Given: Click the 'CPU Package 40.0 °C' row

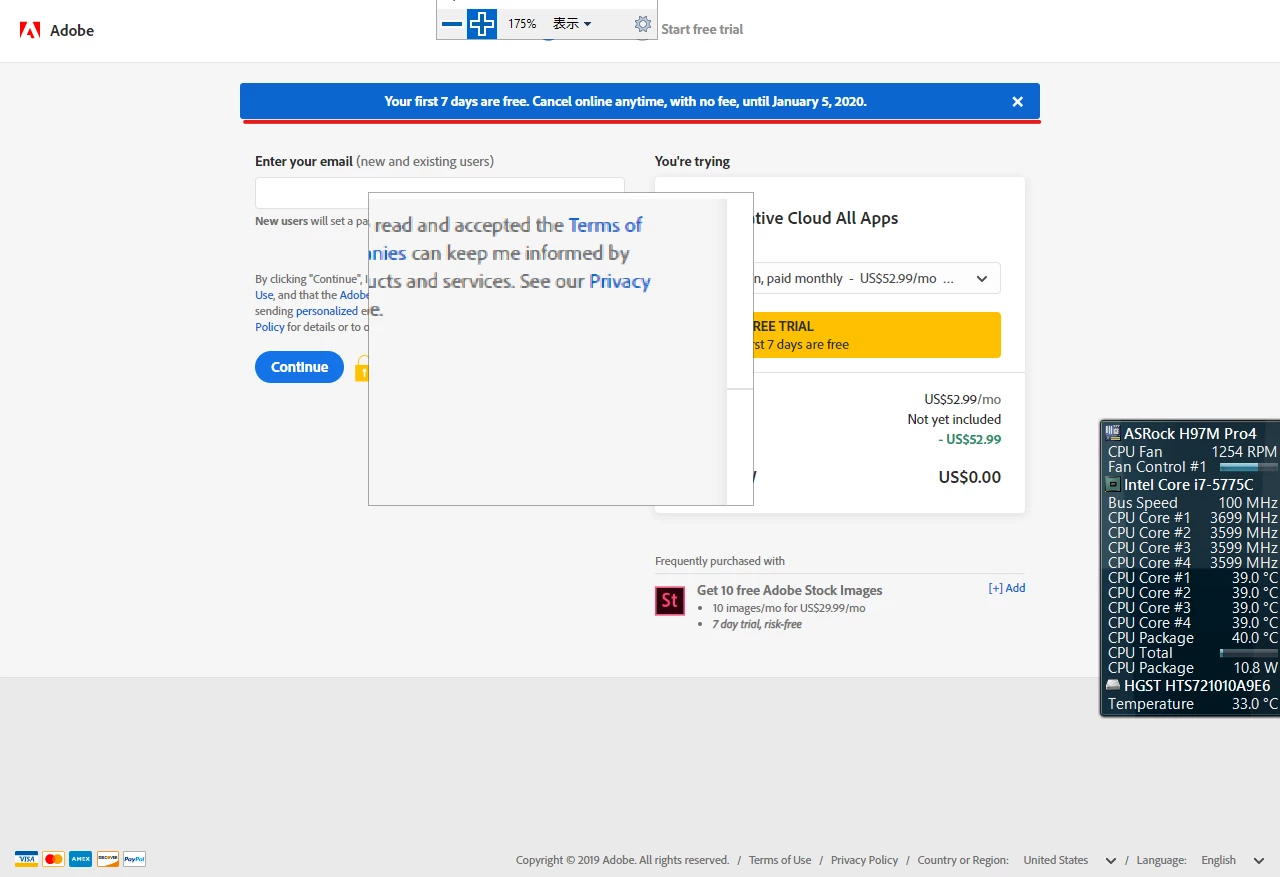Looking at the screenshot, I should point(1192,638).
